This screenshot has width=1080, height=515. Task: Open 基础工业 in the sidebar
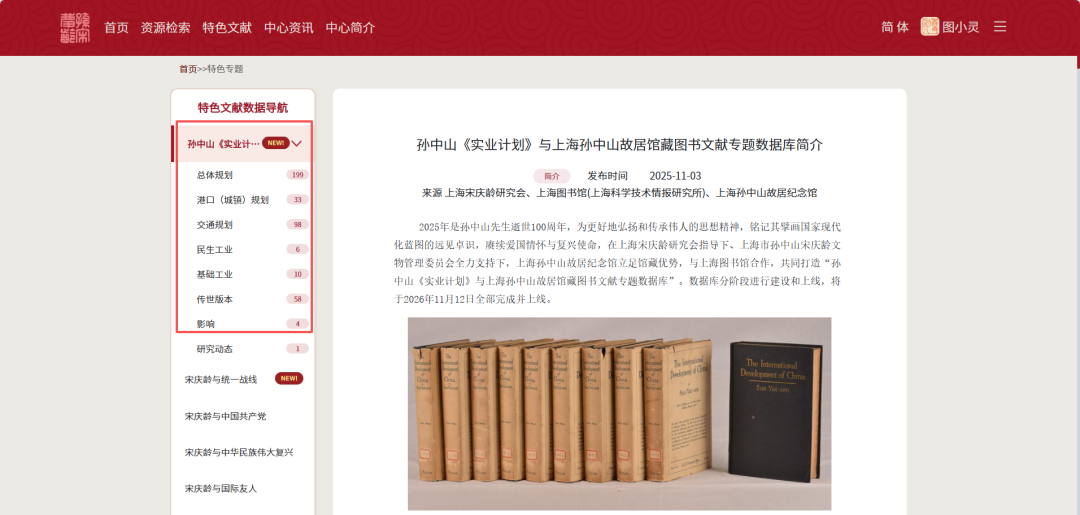(214, 274)
